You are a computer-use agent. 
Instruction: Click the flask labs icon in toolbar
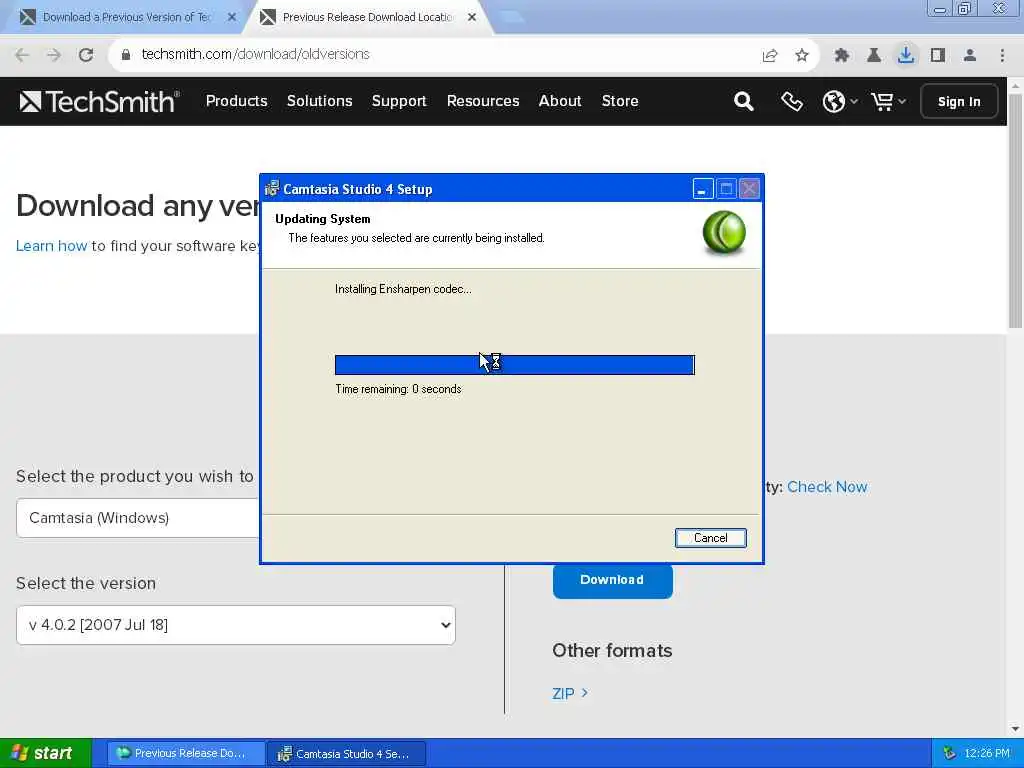874,56
